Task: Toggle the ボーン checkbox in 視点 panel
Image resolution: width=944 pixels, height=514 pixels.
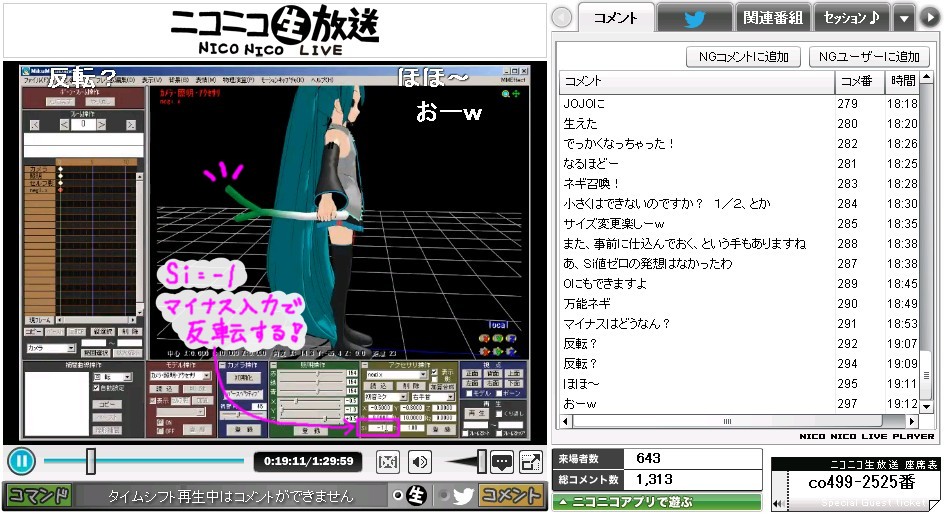Action: 499,394
